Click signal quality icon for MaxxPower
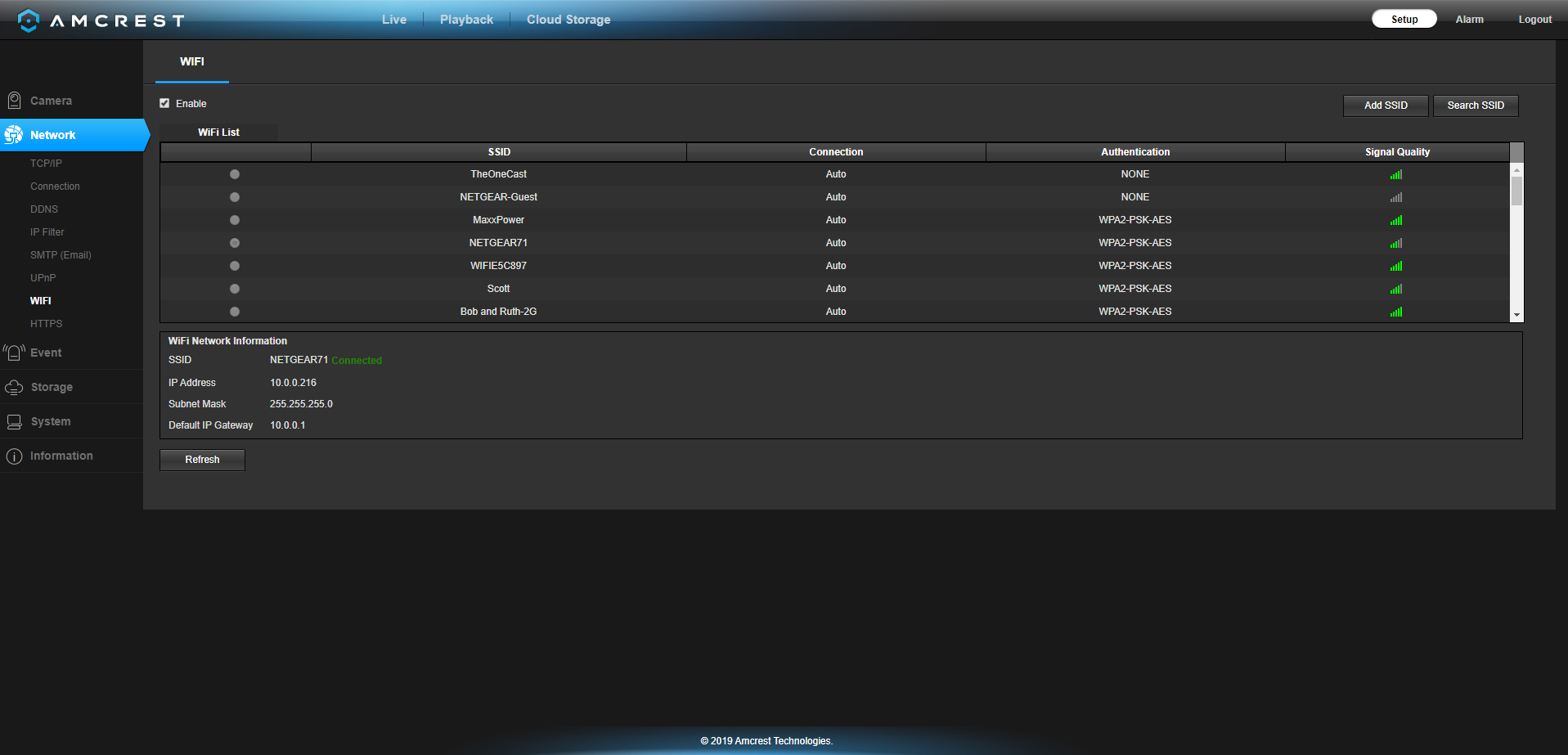The height and width of the screenshot is (755, 1568). pyautogui.click(x=1396, y=220)
